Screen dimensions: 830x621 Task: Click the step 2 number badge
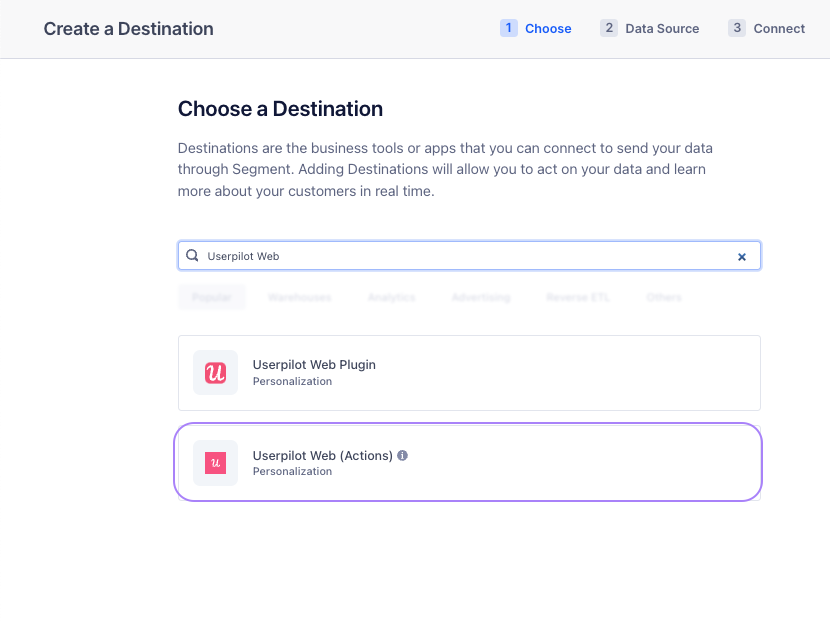click(x=609, y=28)
